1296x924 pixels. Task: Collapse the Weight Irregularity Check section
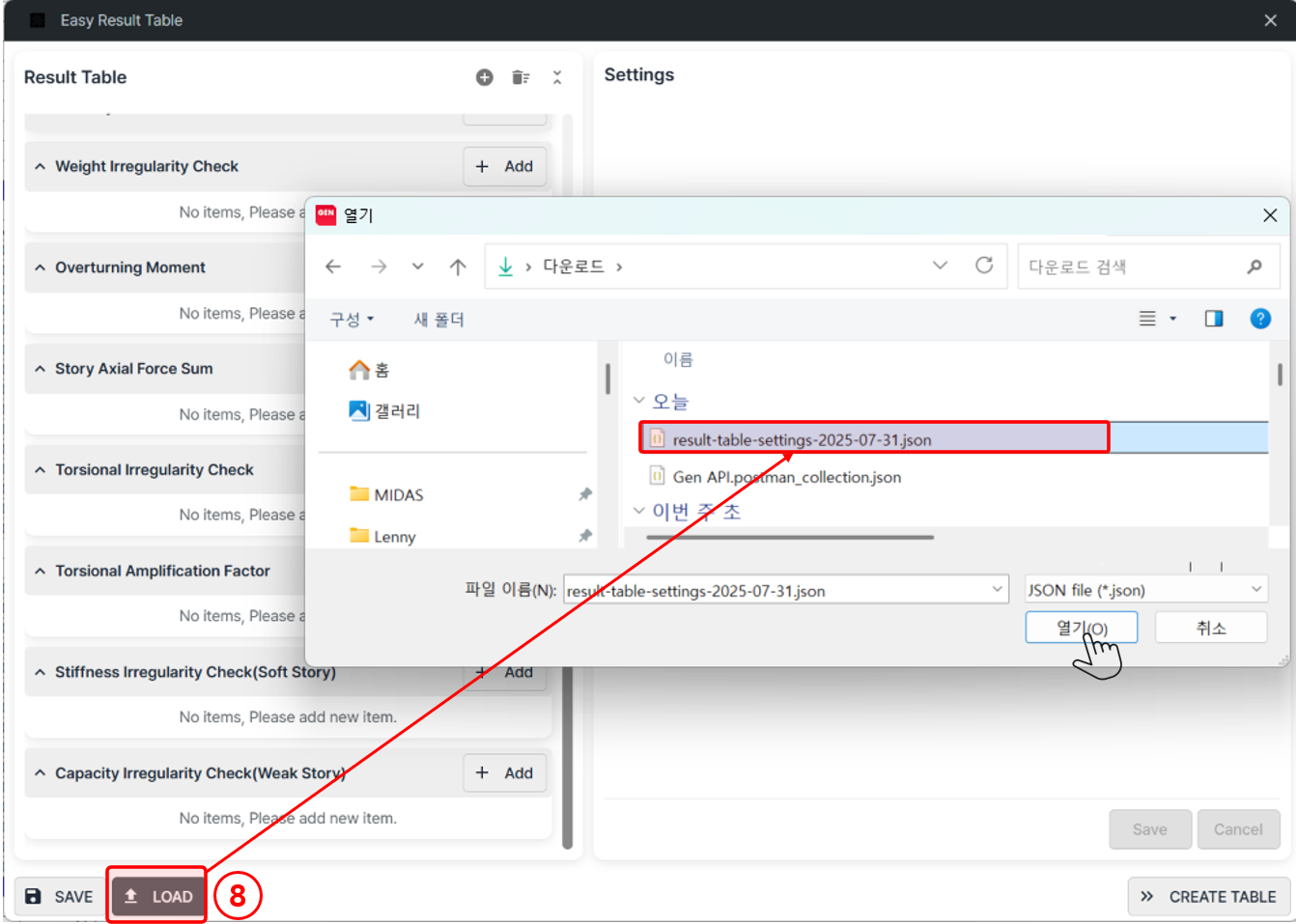pos(41,166)
